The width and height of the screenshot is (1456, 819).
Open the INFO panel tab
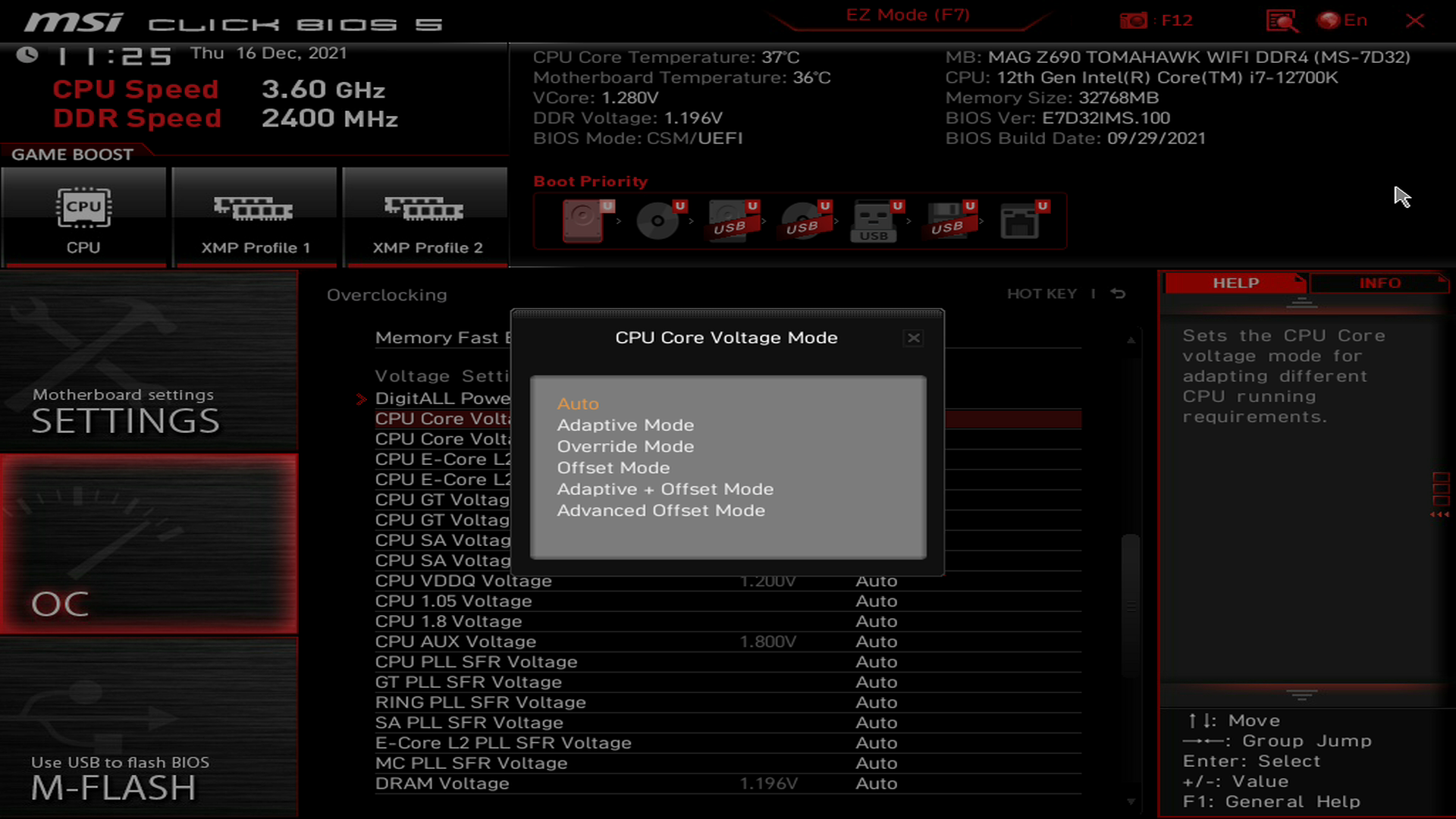(1380, 283)
